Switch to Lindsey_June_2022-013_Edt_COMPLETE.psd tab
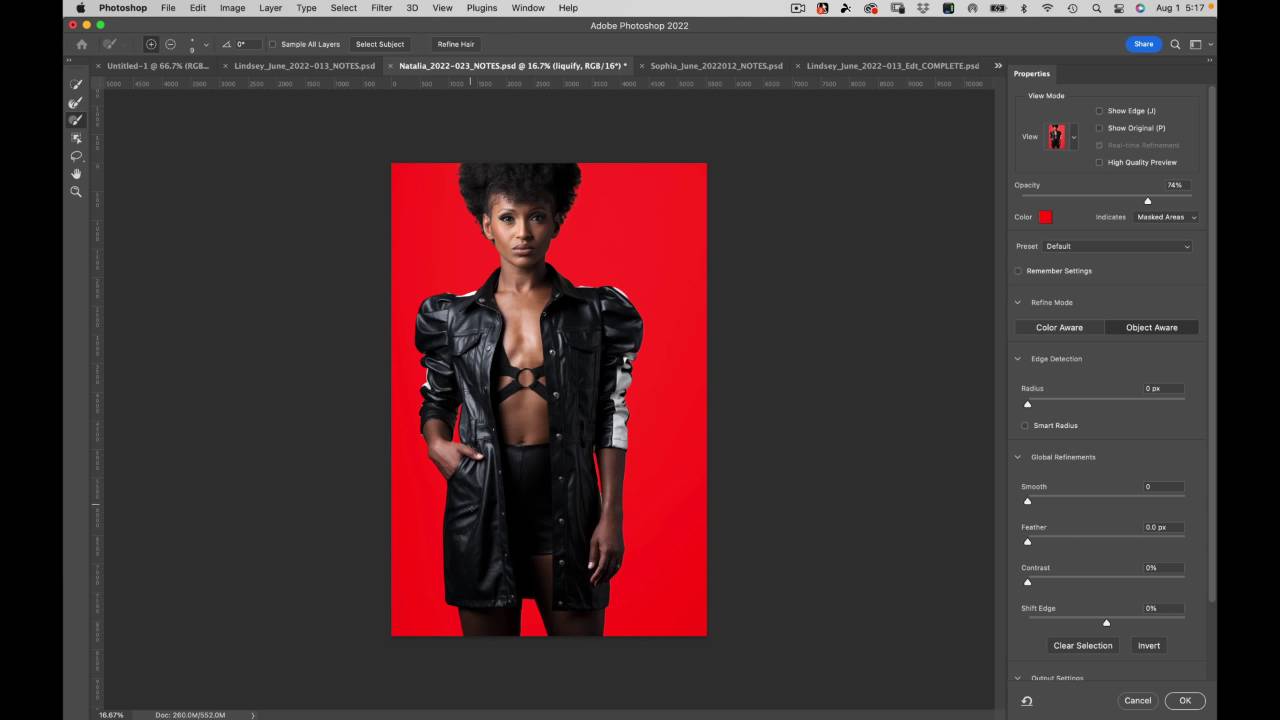This screenshot has height=720, width=1280. pyautogui.click(x=892, y=66)
